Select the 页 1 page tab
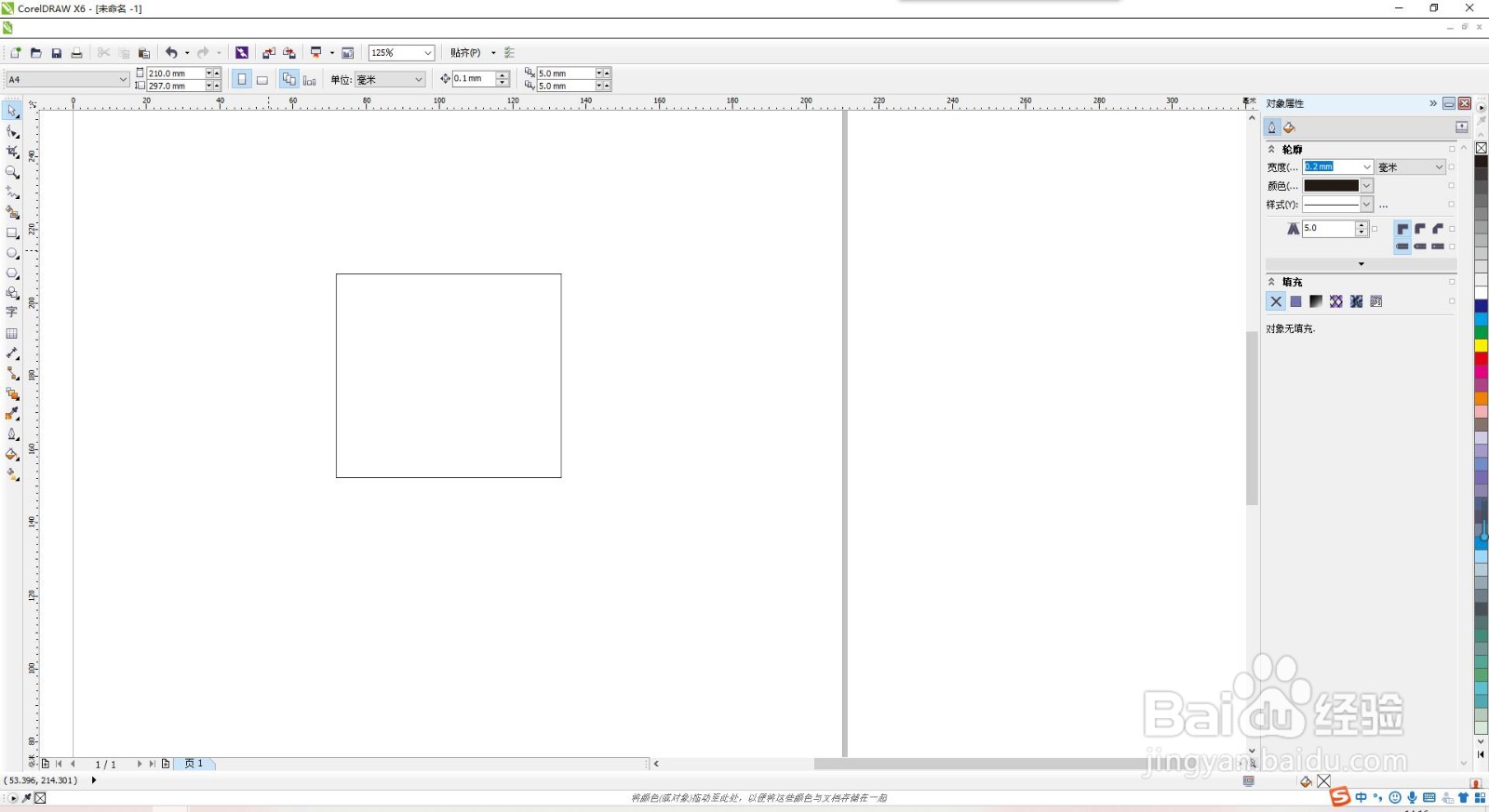1489x812 pixels. (195, 764)
